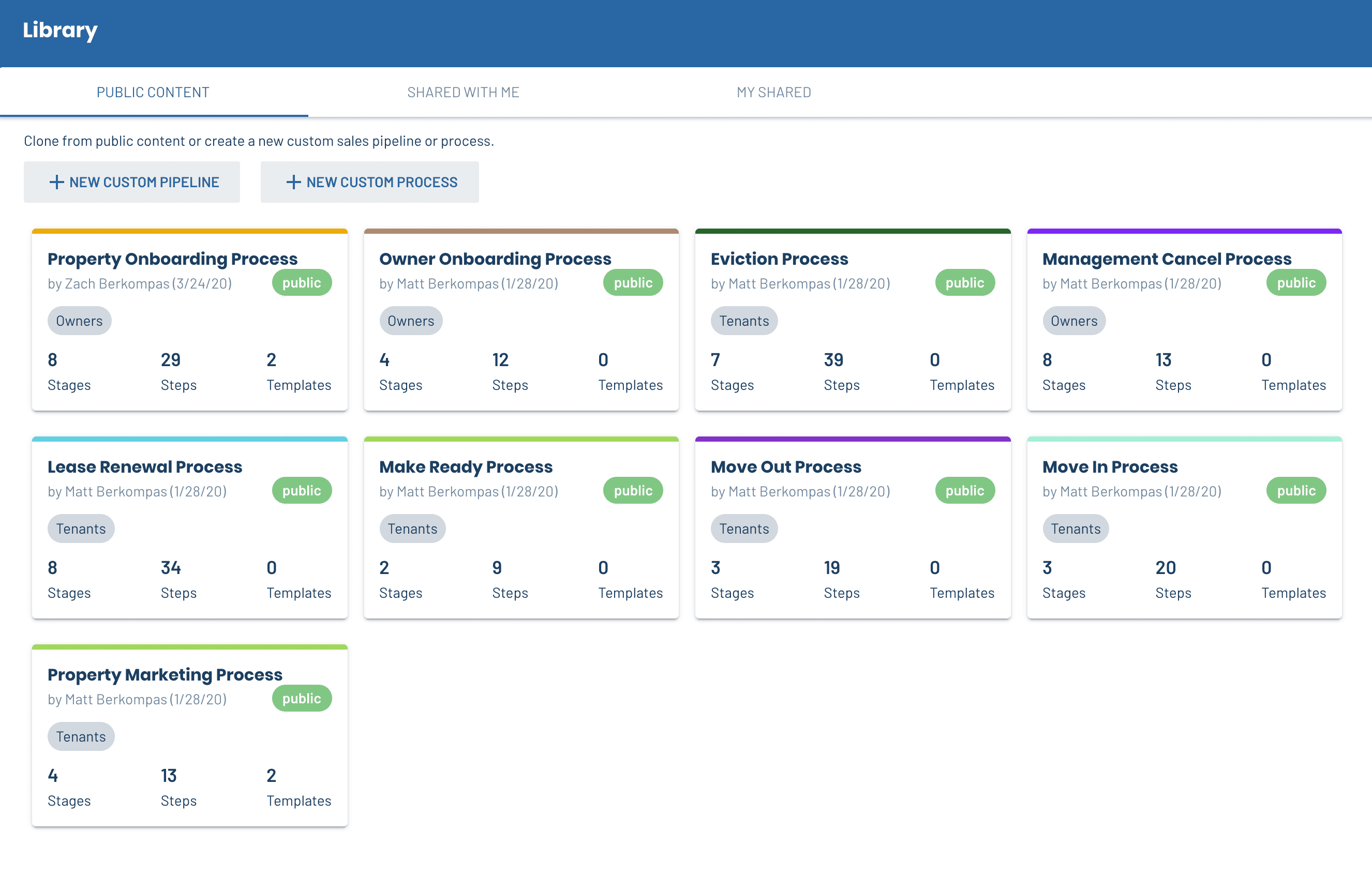Click the Owners tag on Property Onboarding Process

tap(79, 320)
